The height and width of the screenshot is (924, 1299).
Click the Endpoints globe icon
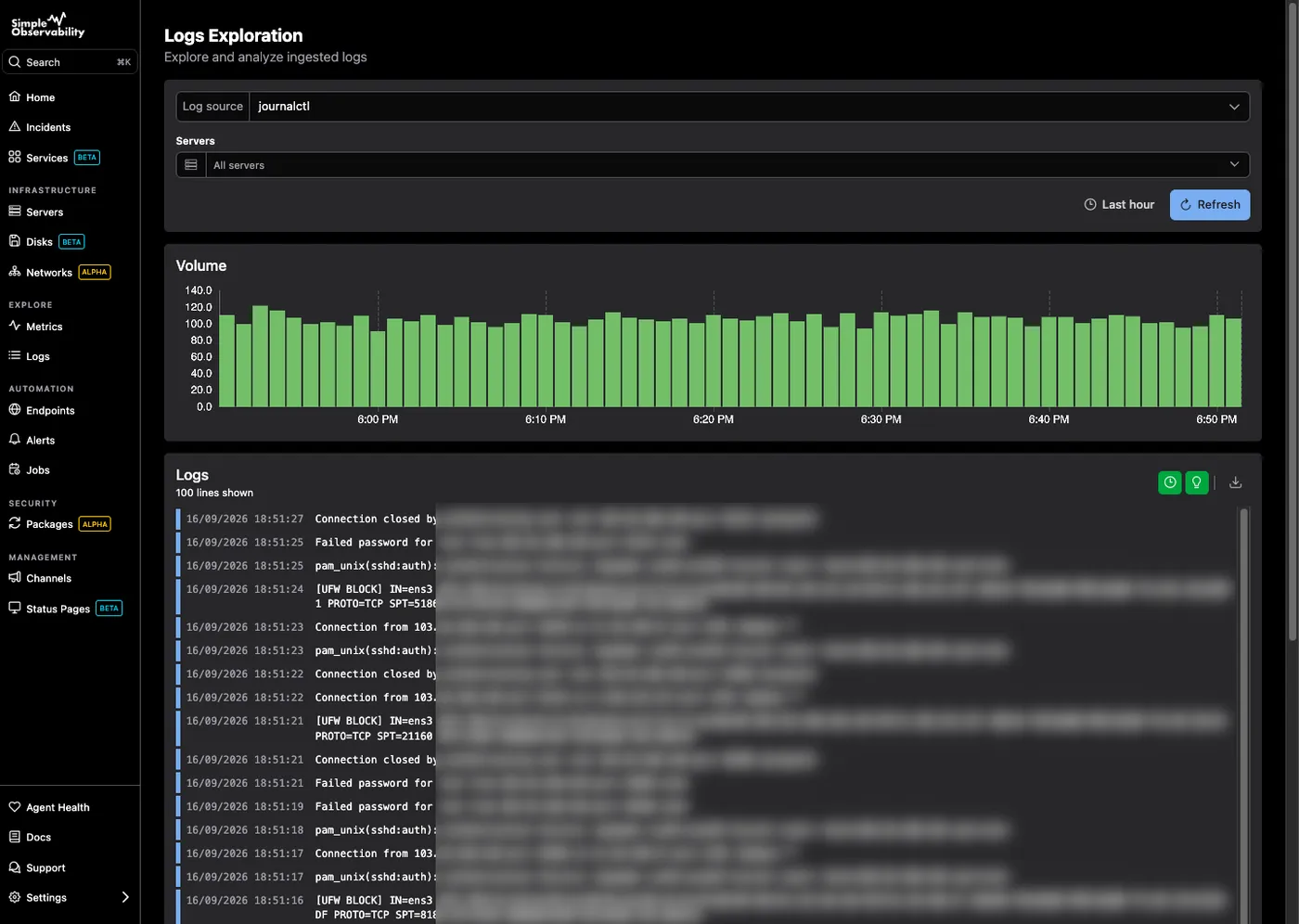pos(15,410)
